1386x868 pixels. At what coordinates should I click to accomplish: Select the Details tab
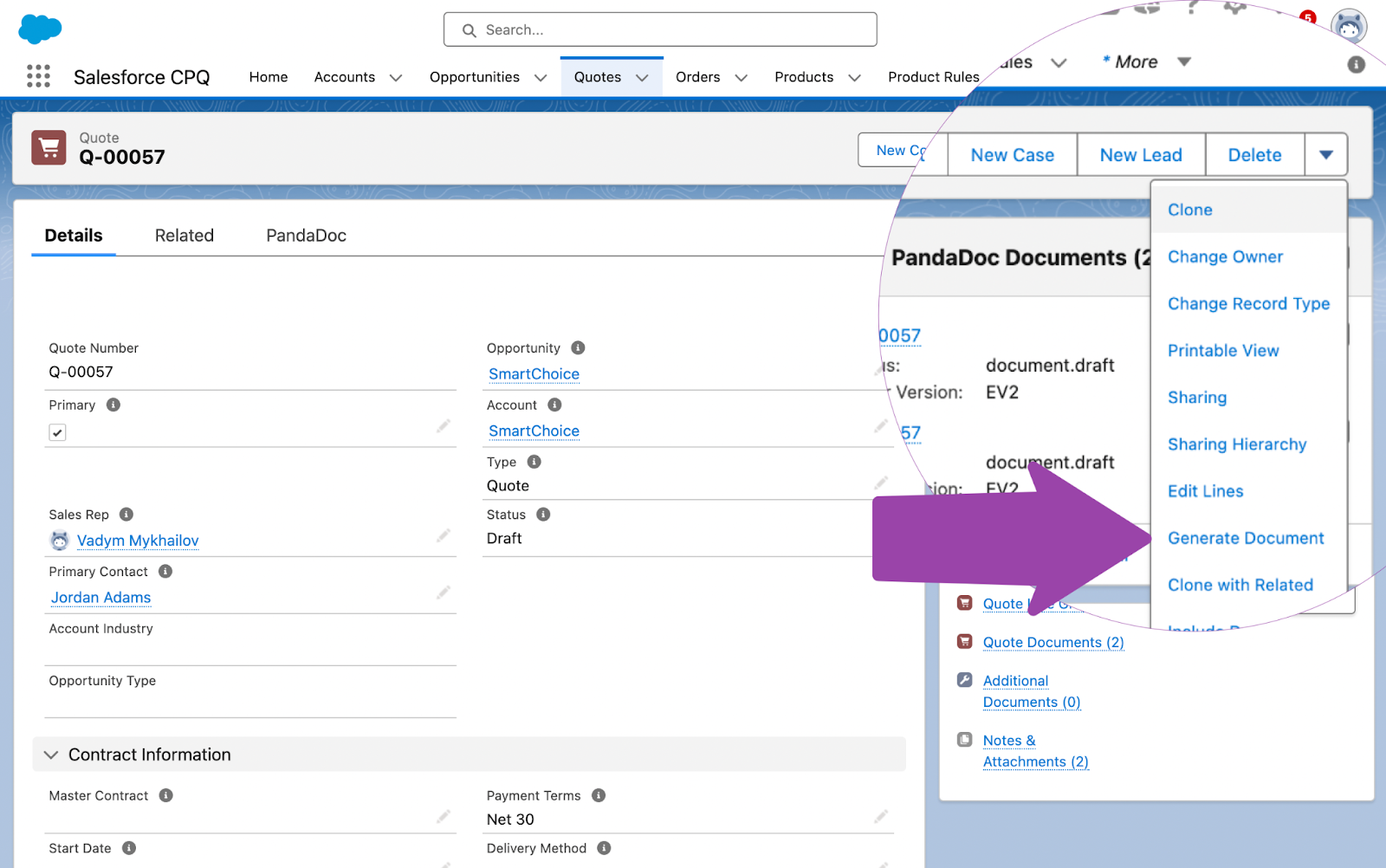coord(74,236)
